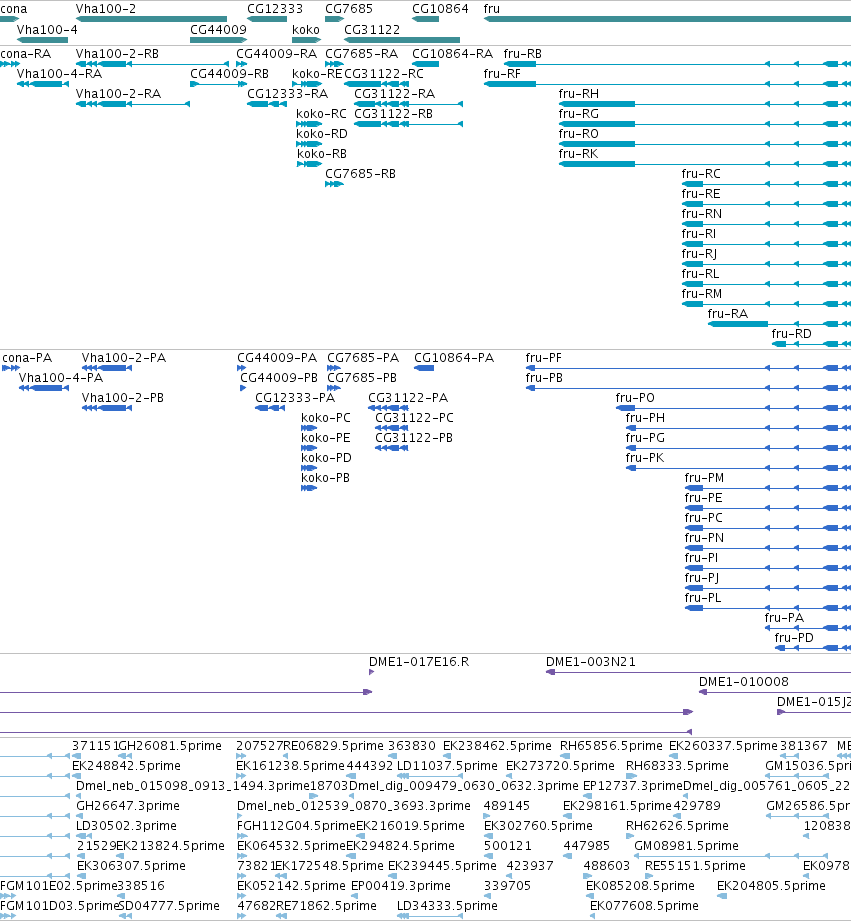The width and height of the screenshot is (851, 921).
Task: Click the fru-RH transcript
Action: [x=705, y=104]
